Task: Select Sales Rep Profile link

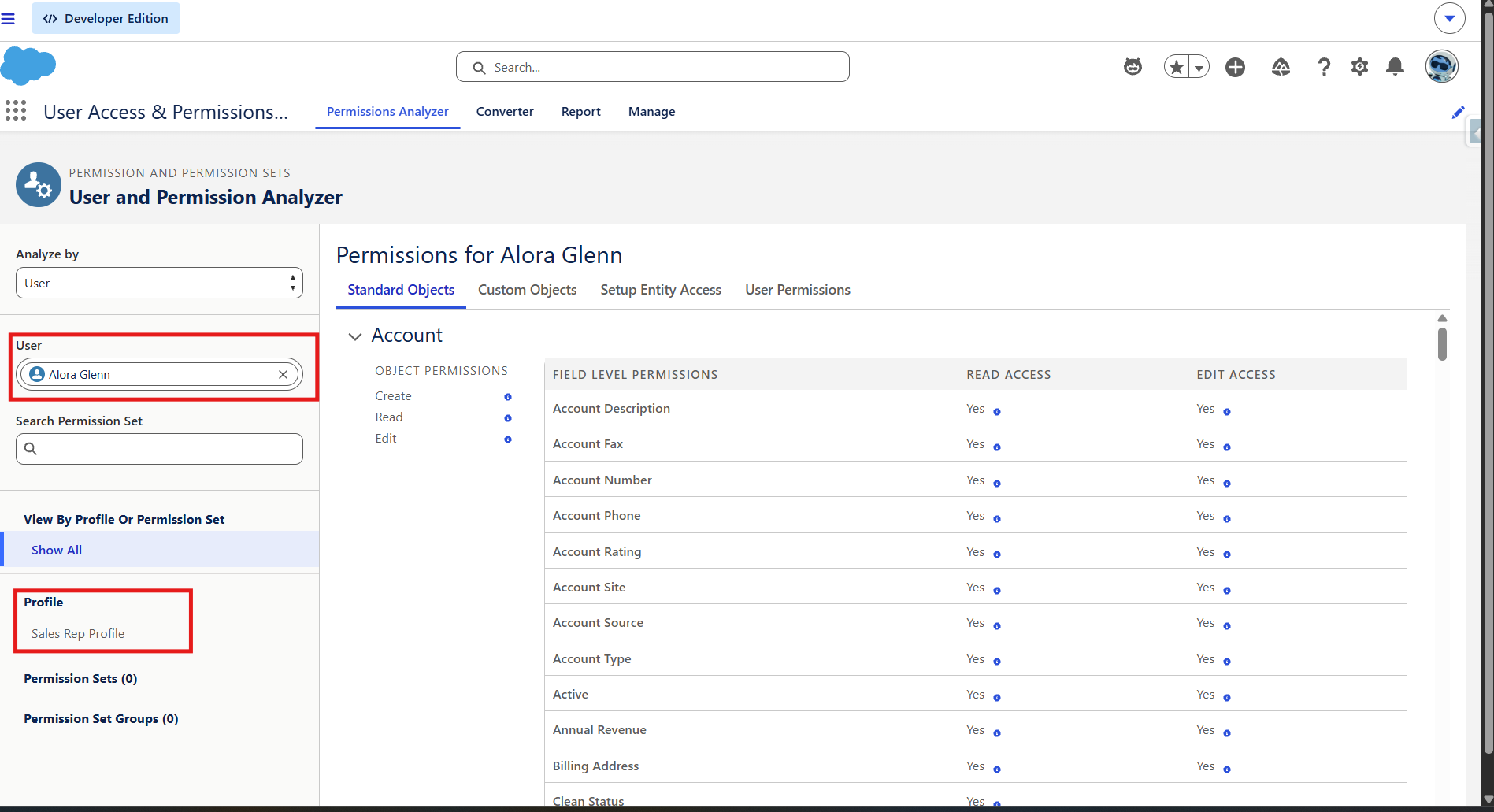Action: (78, 634)
